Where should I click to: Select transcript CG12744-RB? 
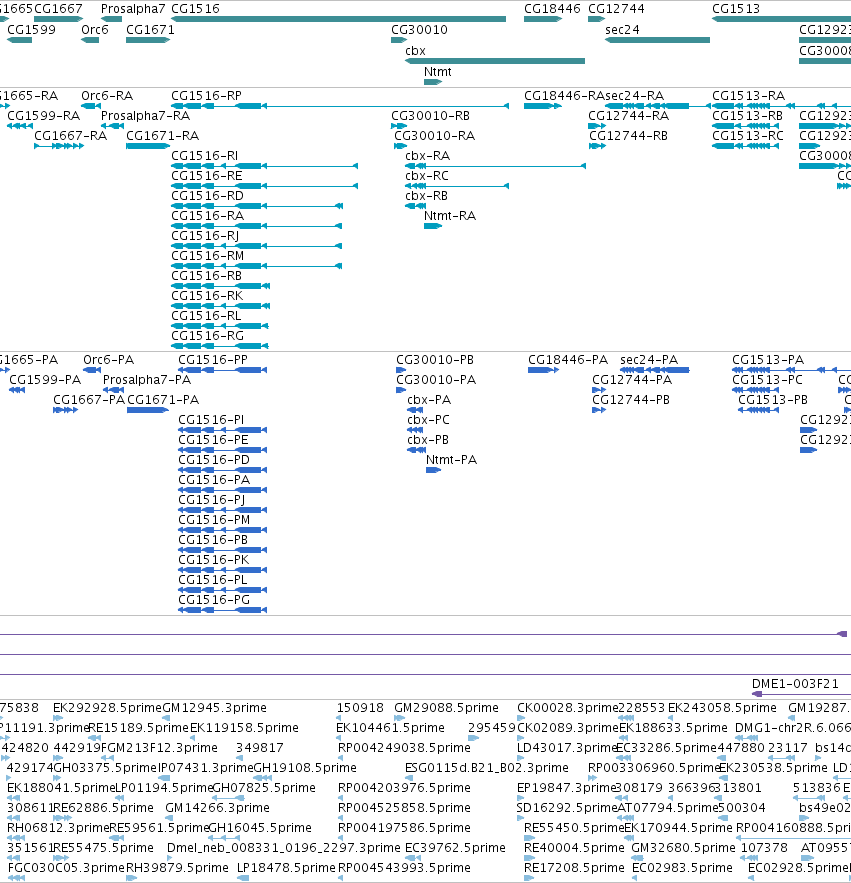click(x=629, y=136)
